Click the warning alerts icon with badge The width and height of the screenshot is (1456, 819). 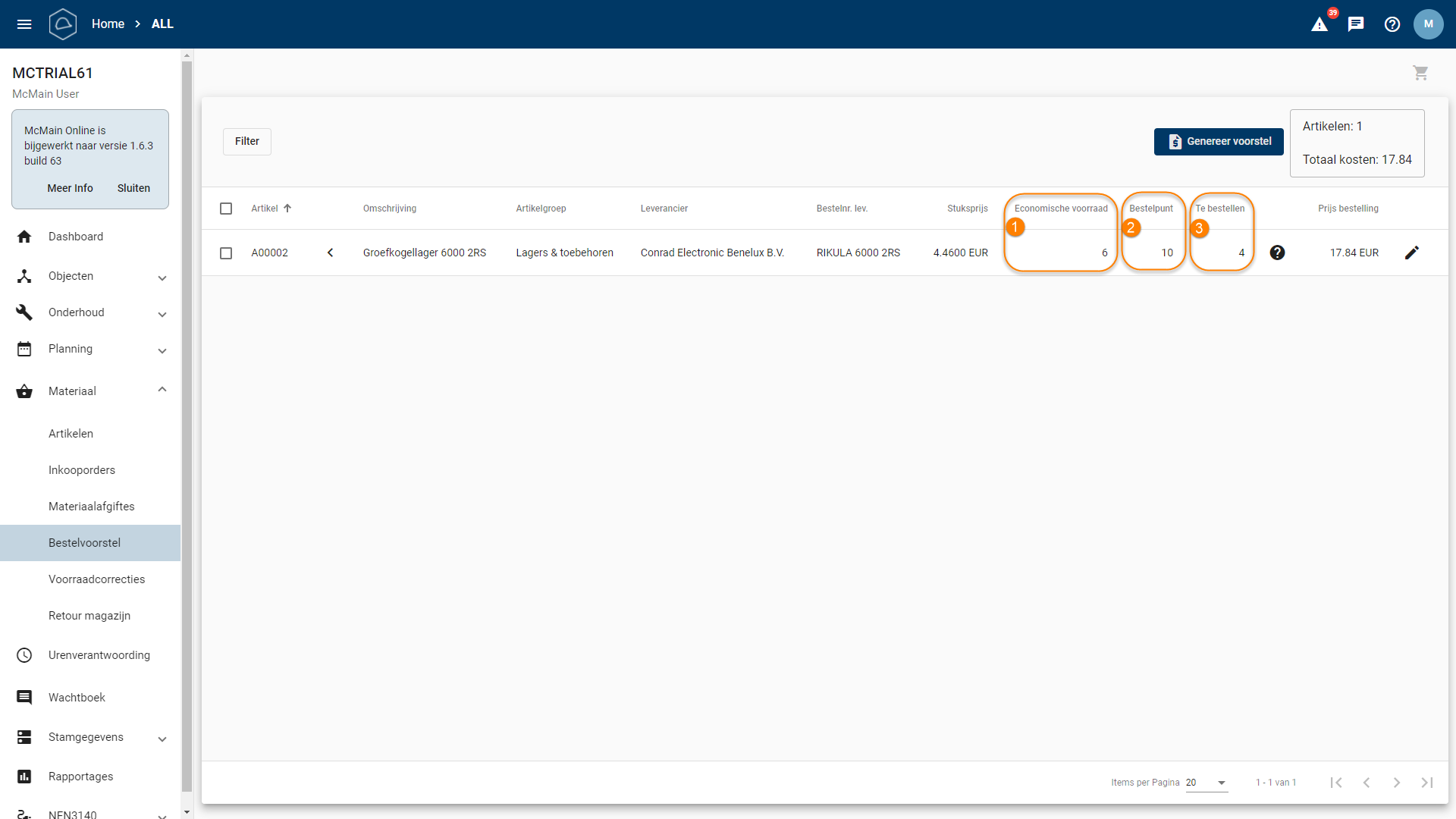[x=1319, y=24]
